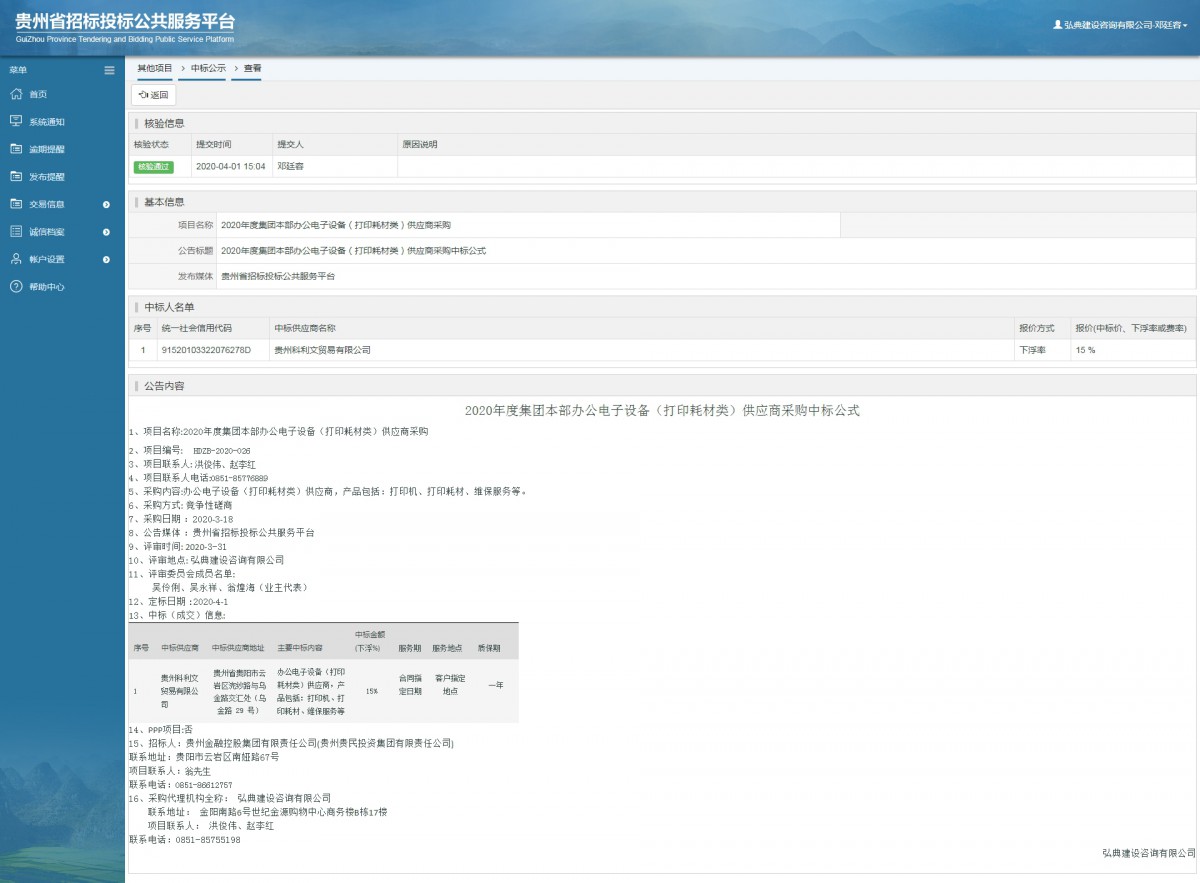This screenshot has width=1200, height=883.
Task: Click the 帐户设置 person icon
Action: [x=15, y=259]
